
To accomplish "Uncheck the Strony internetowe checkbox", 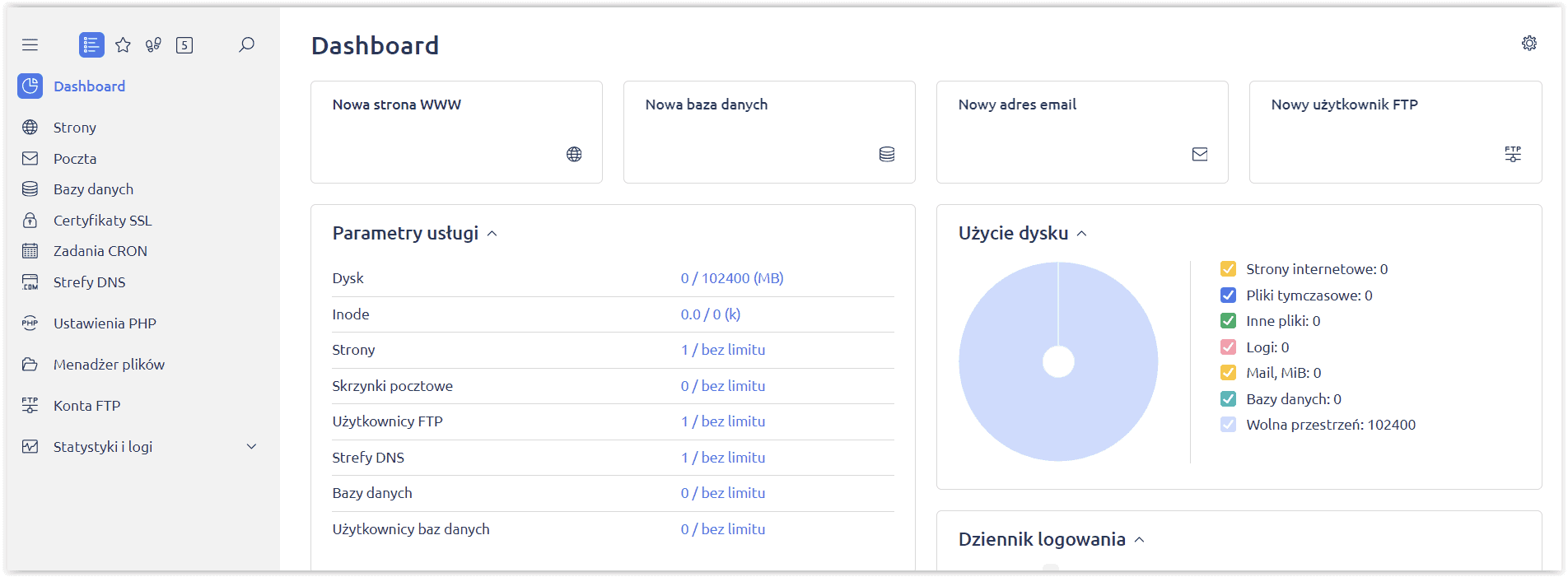I will tap(1228, 269).
